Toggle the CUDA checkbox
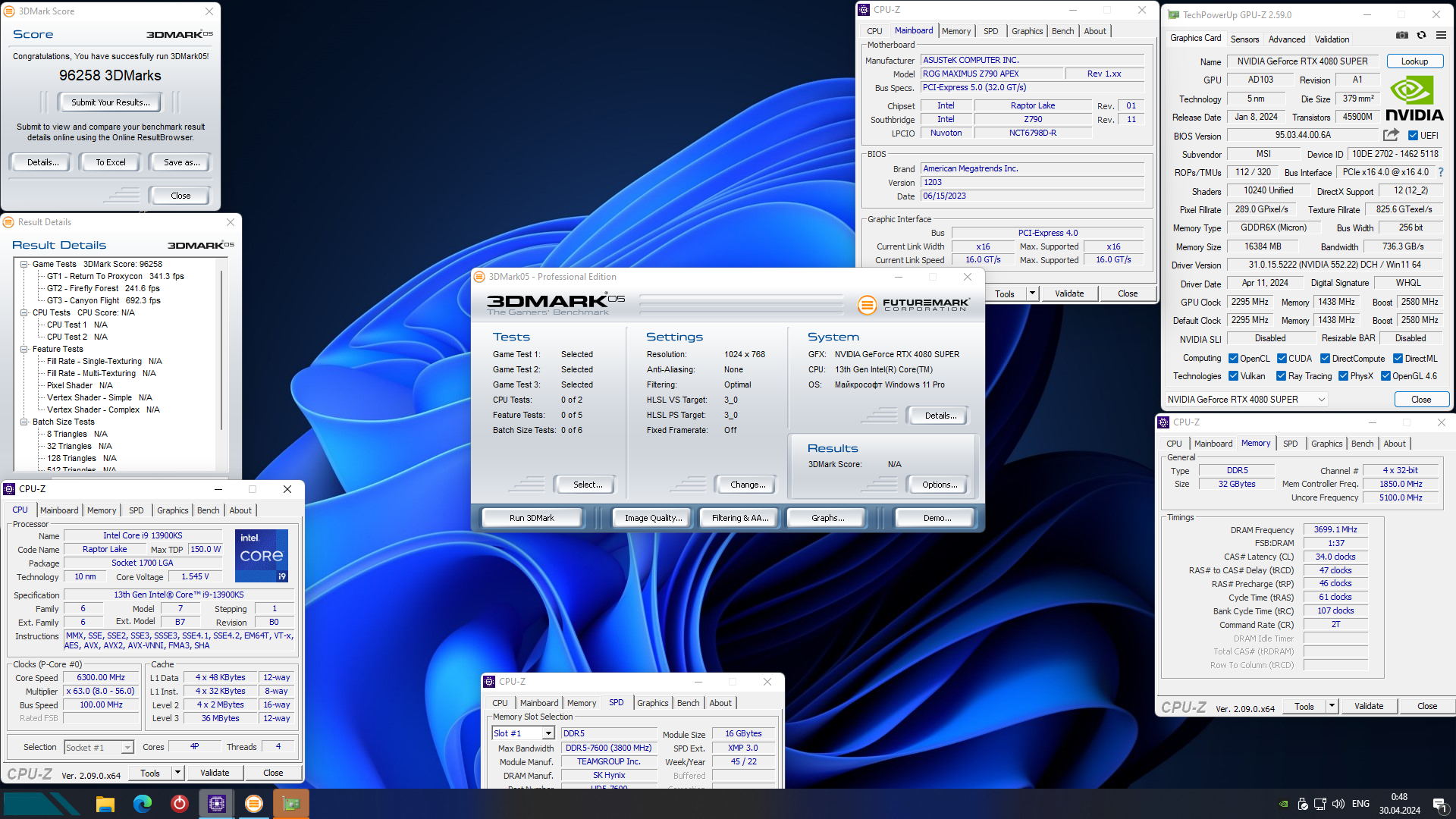The height and width of the screenshot is (819, 1456). [1282, 359]
